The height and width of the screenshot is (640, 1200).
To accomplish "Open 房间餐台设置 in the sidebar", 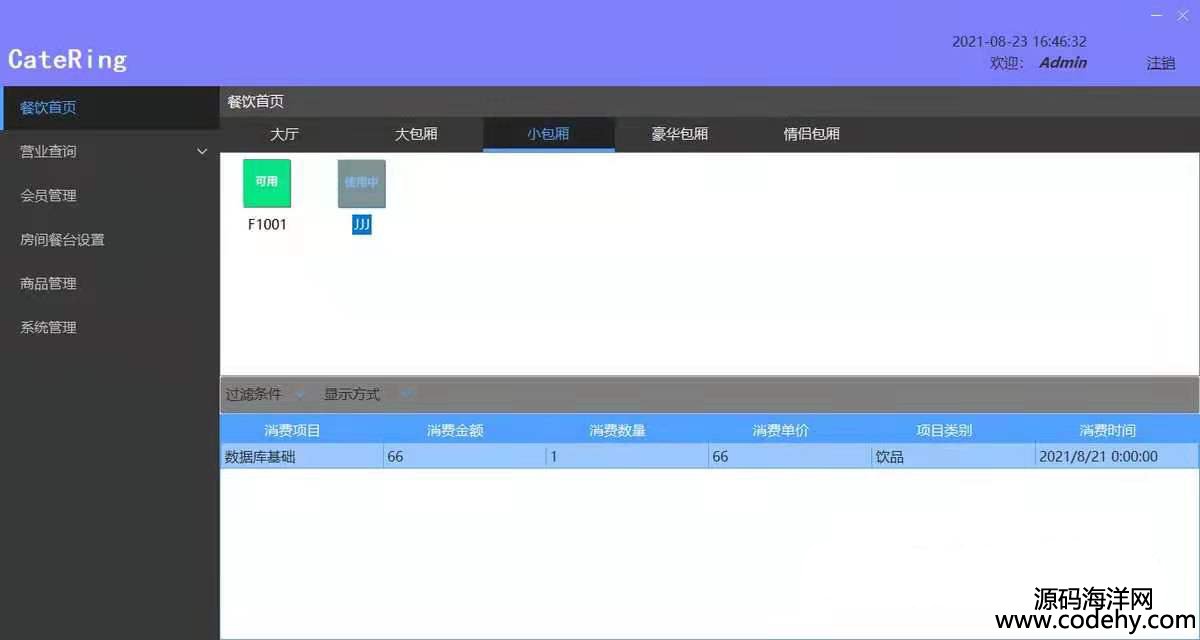I will point(62,240).
